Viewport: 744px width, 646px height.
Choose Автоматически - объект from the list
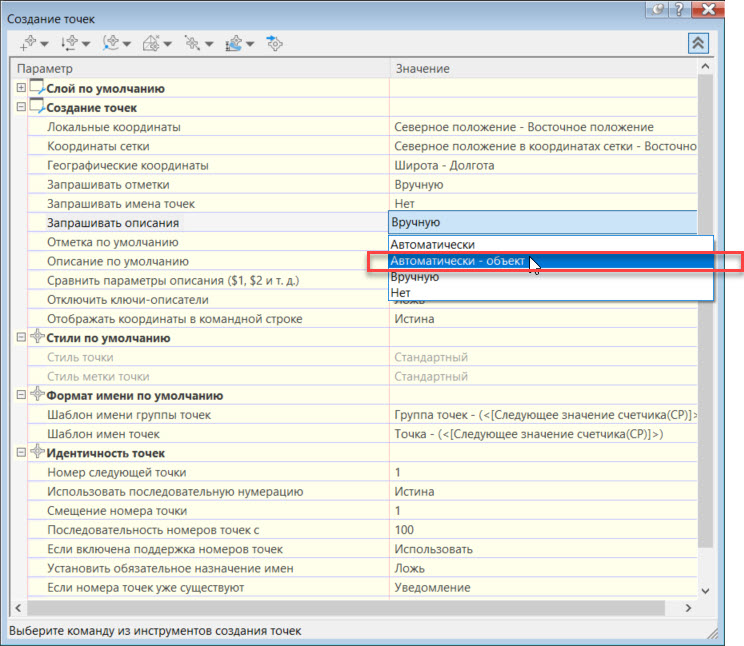coord(550,261)
